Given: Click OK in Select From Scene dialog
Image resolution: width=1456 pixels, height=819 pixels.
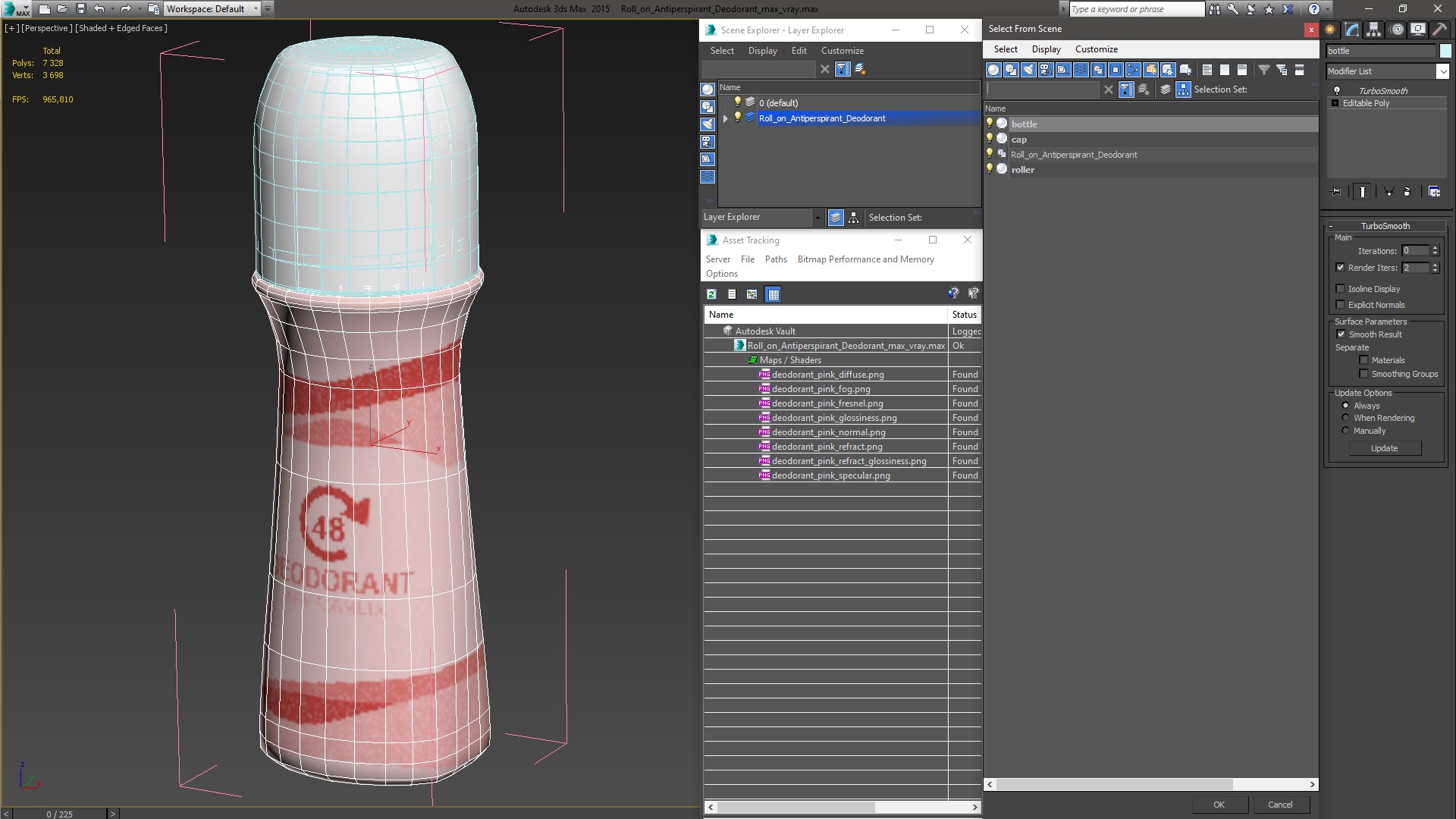Looking at the screenshot, I should (1219, 805).
